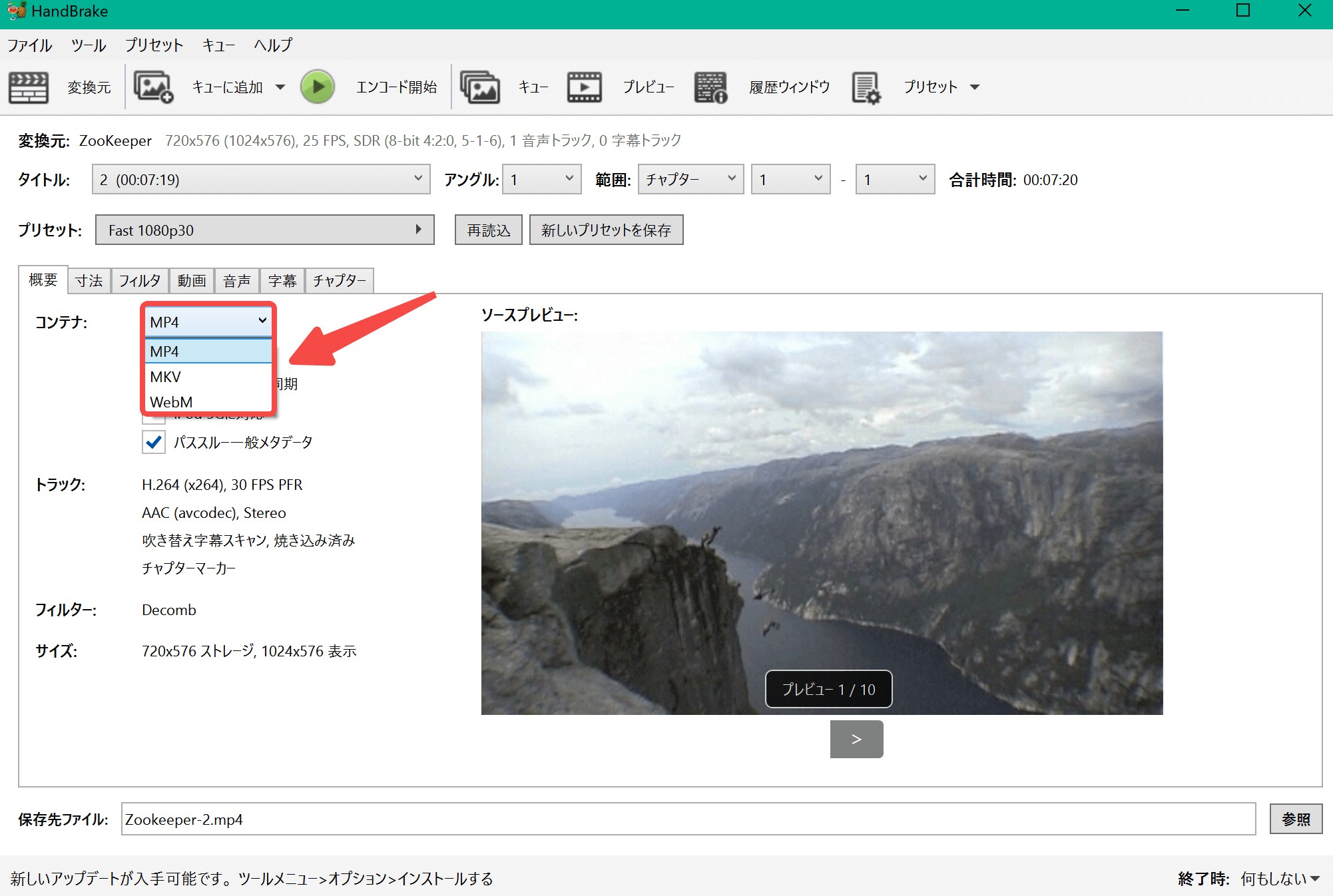The height and width of the screenshot is (896, 1333).
Task: Open the プリセット menu in menu bar
Action: coord(154,45)
